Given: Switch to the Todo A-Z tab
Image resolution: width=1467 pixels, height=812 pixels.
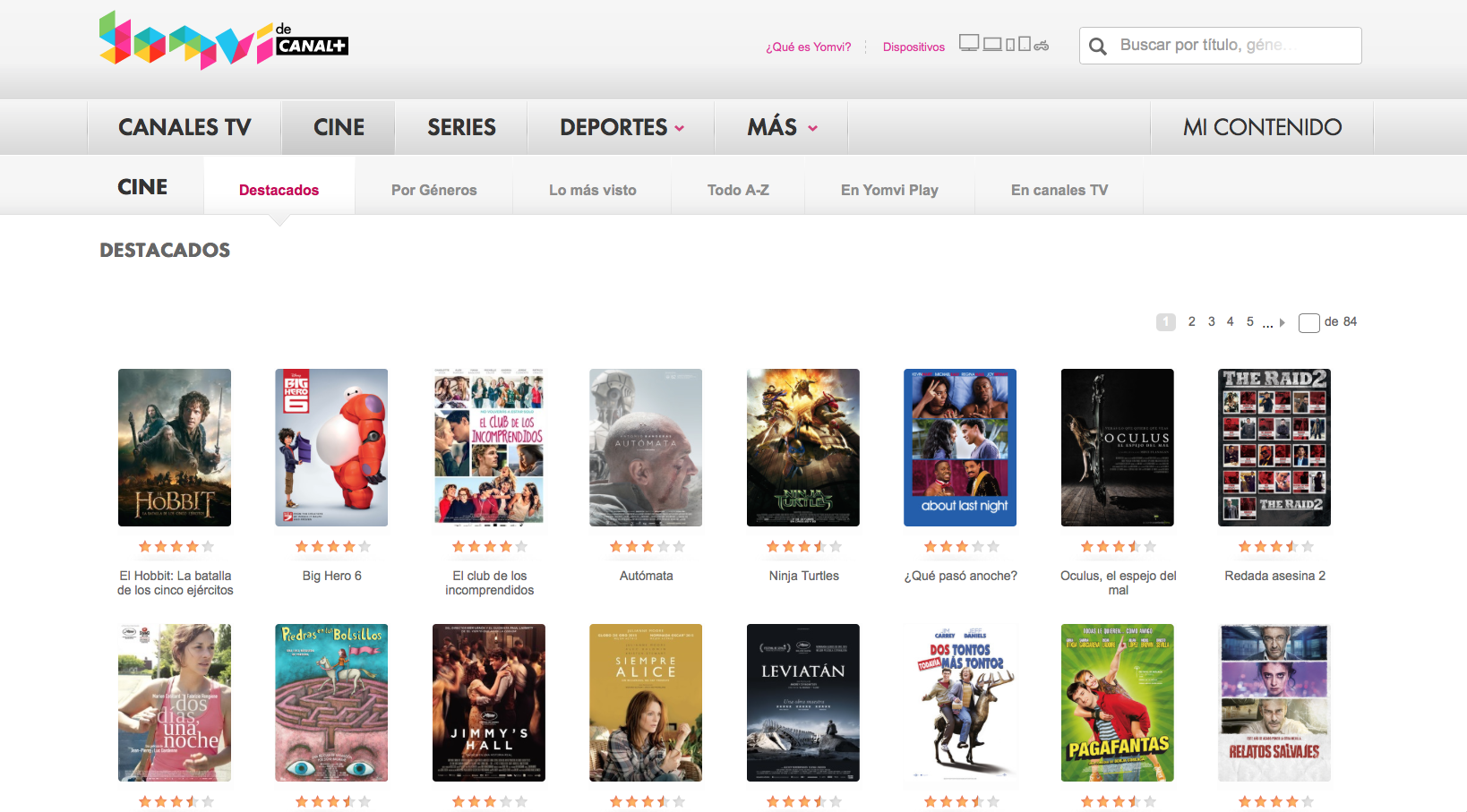Looking at the screenshot, I should 738,190.
